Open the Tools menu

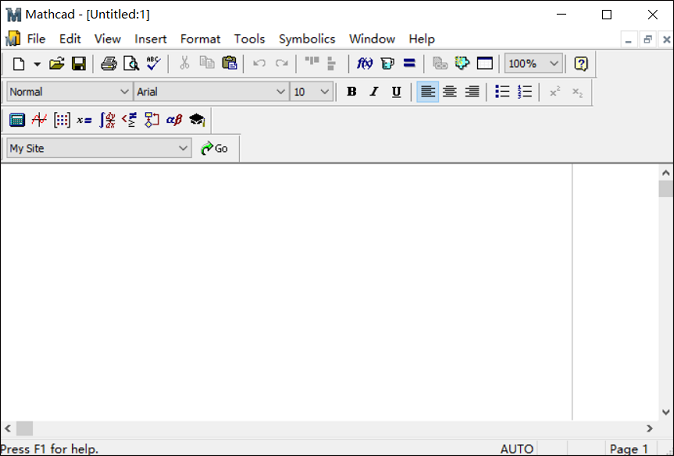249,39
